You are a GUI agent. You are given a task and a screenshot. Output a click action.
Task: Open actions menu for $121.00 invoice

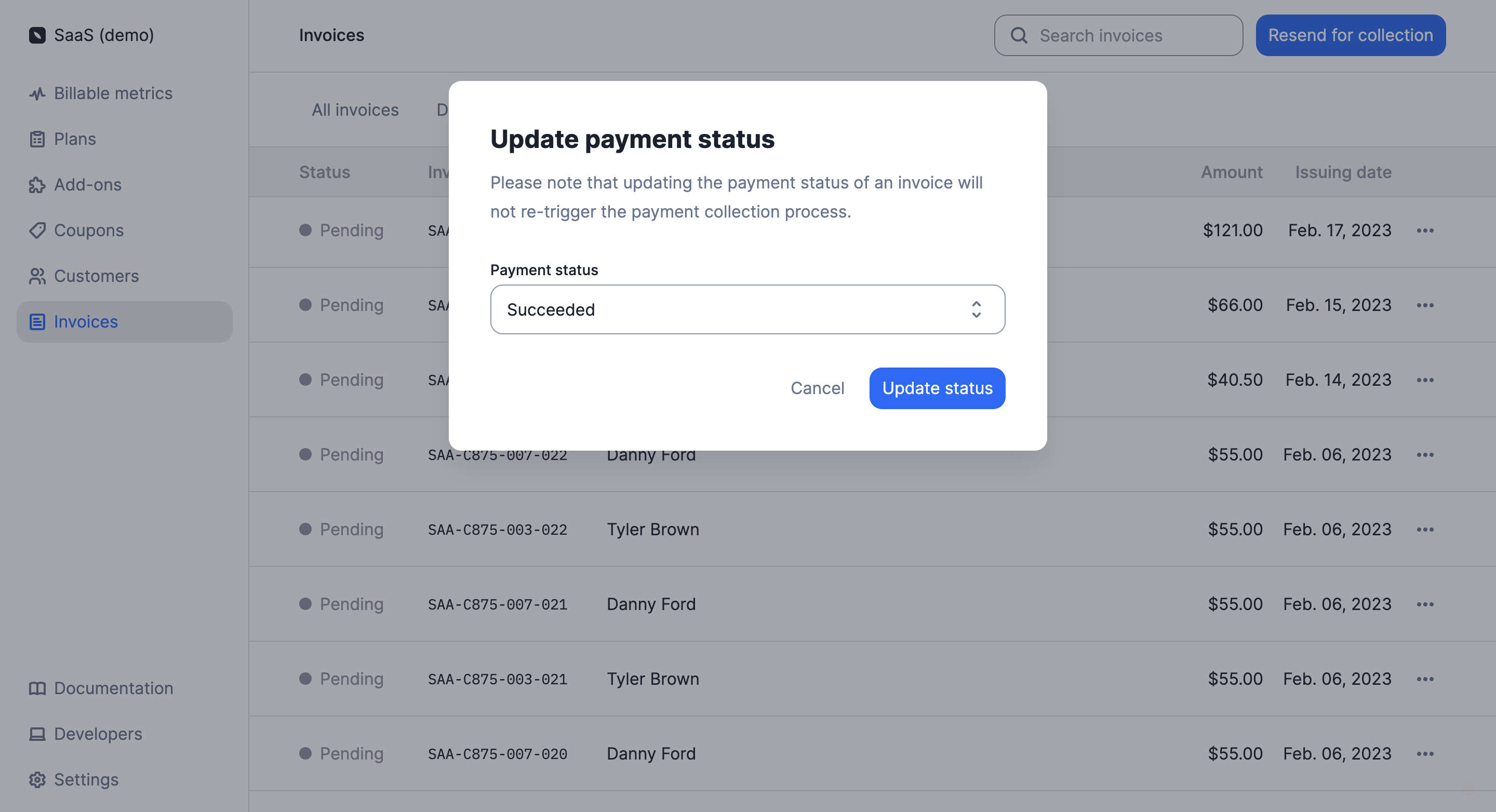pyautogui.click(x=1424, y=231)
